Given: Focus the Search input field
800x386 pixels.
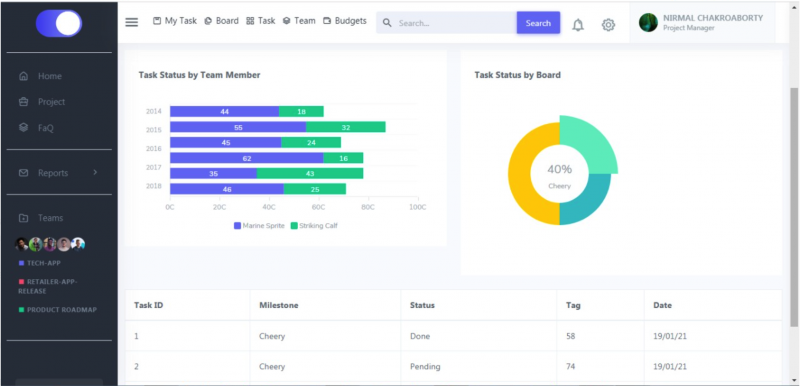Looking at the screenshot, I should (446, 23).
